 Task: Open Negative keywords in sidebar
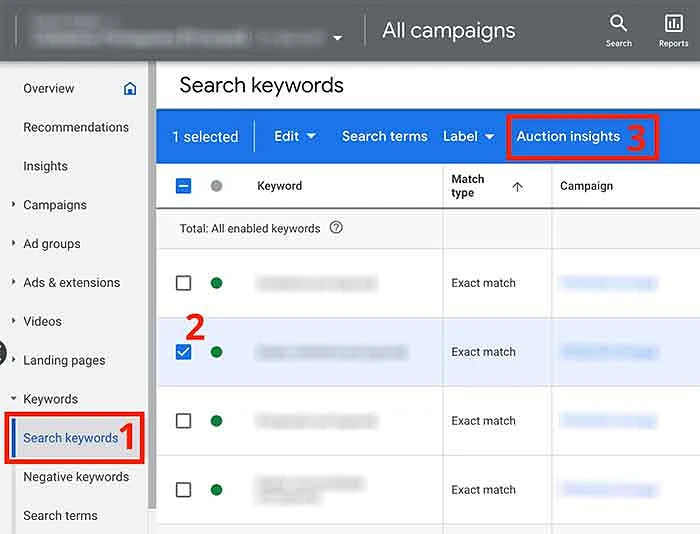tap(76, 477)
